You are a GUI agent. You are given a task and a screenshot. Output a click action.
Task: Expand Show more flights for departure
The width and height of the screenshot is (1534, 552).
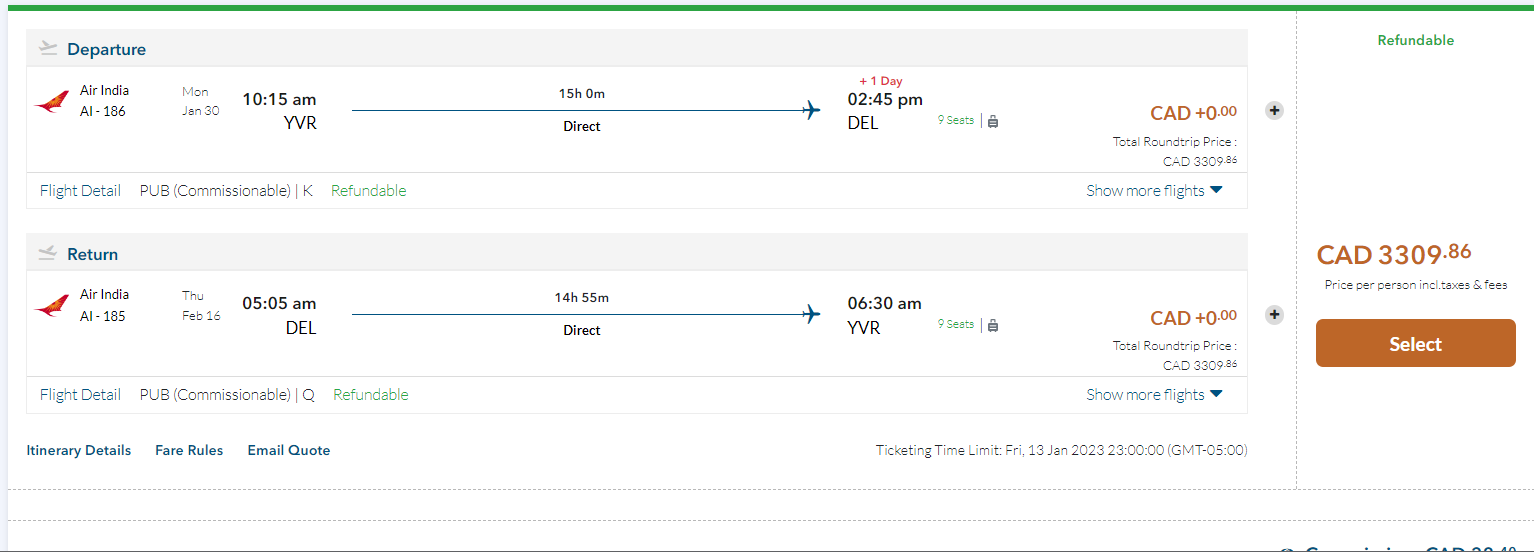[1154, 191]
